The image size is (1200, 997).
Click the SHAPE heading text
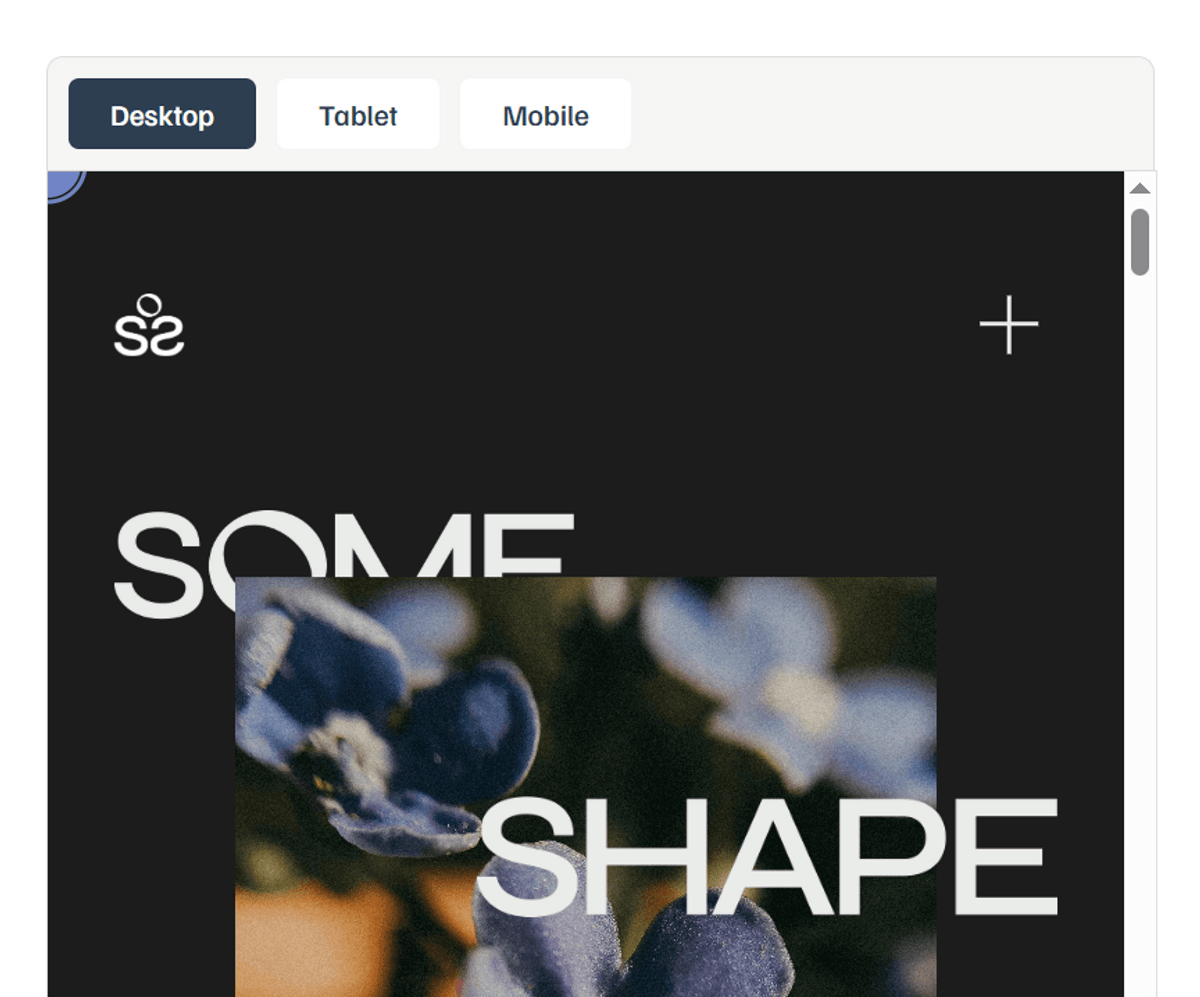click(x=767, y=858)
